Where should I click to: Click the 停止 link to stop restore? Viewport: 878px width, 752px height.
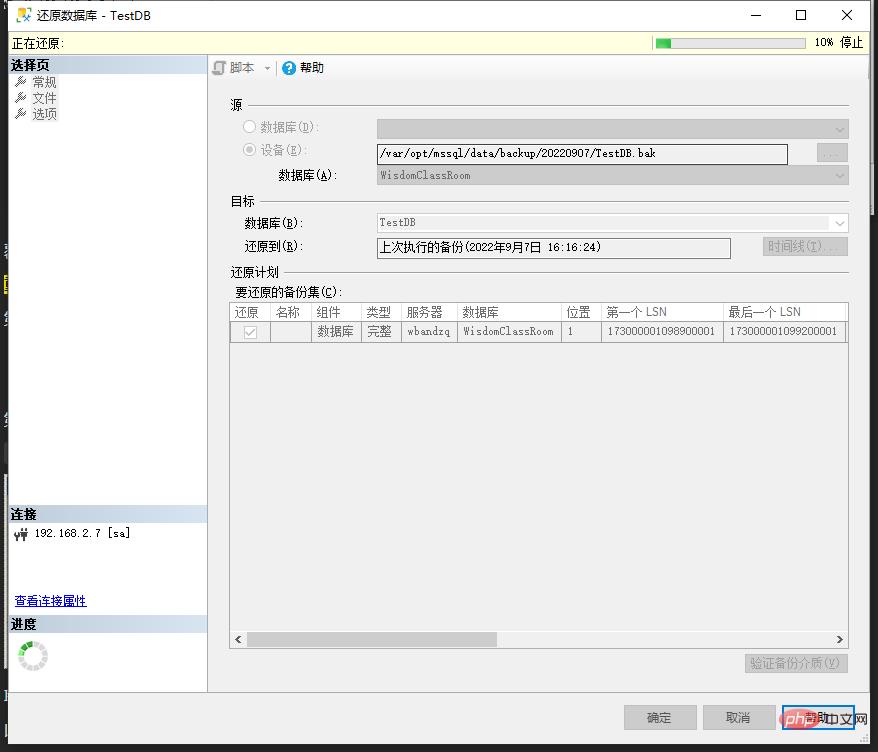851,43
